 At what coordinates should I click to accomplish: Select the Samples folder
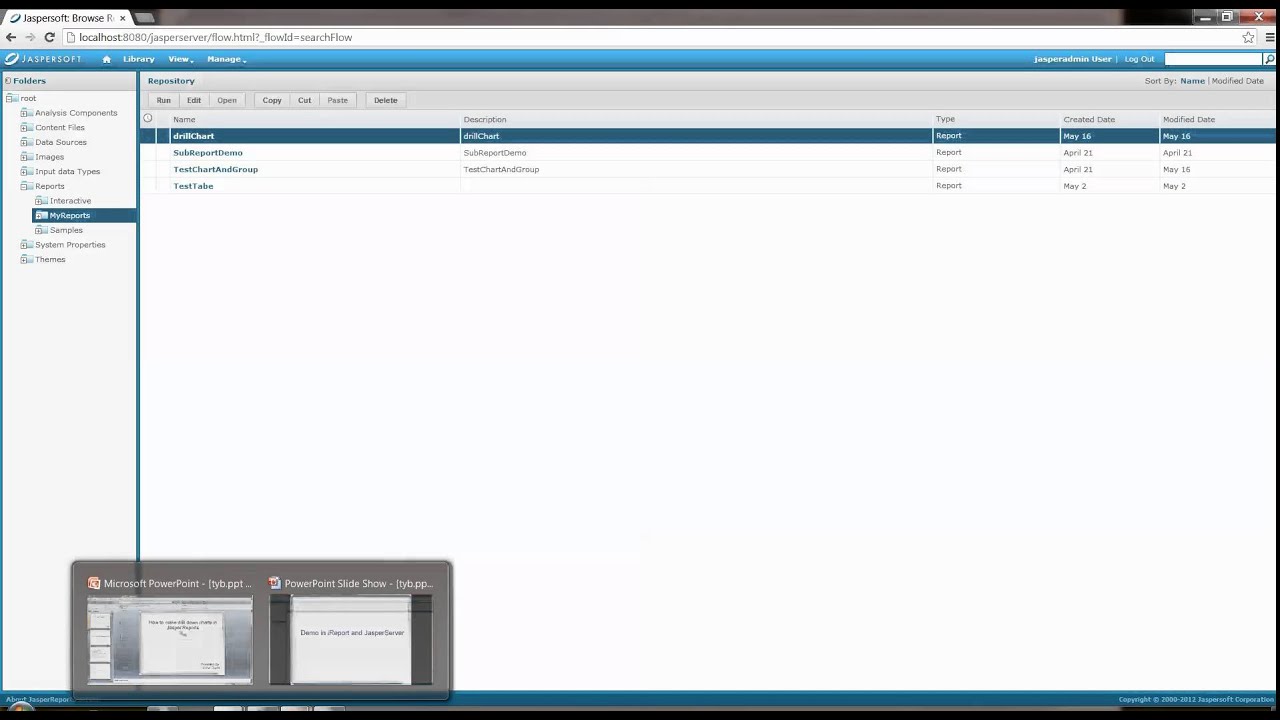66,230
